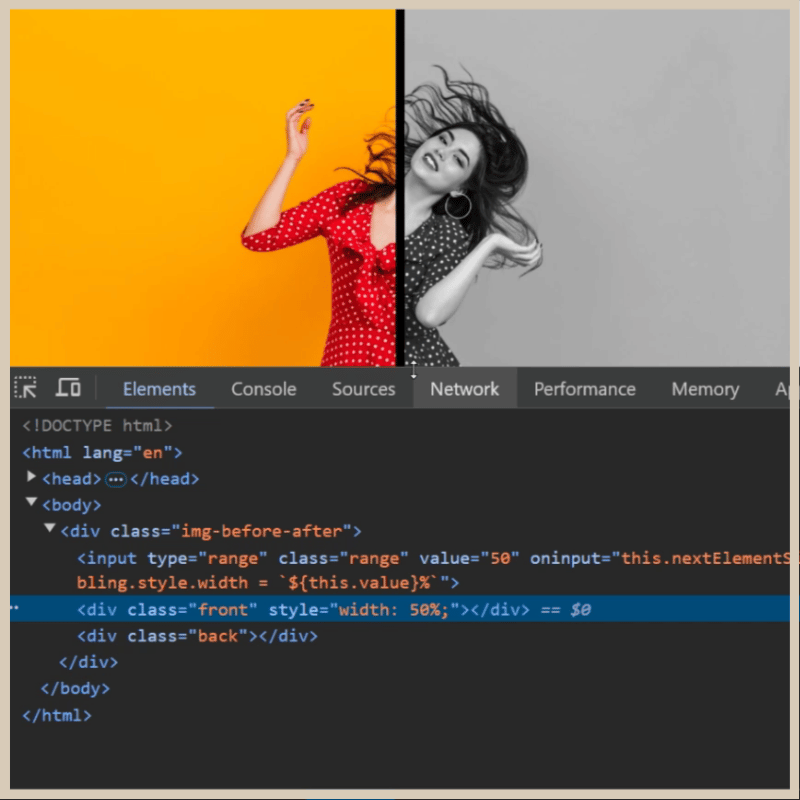The image size is (800, 800).
Task: Select the closing </div> tag line
Action: [88, 662]
